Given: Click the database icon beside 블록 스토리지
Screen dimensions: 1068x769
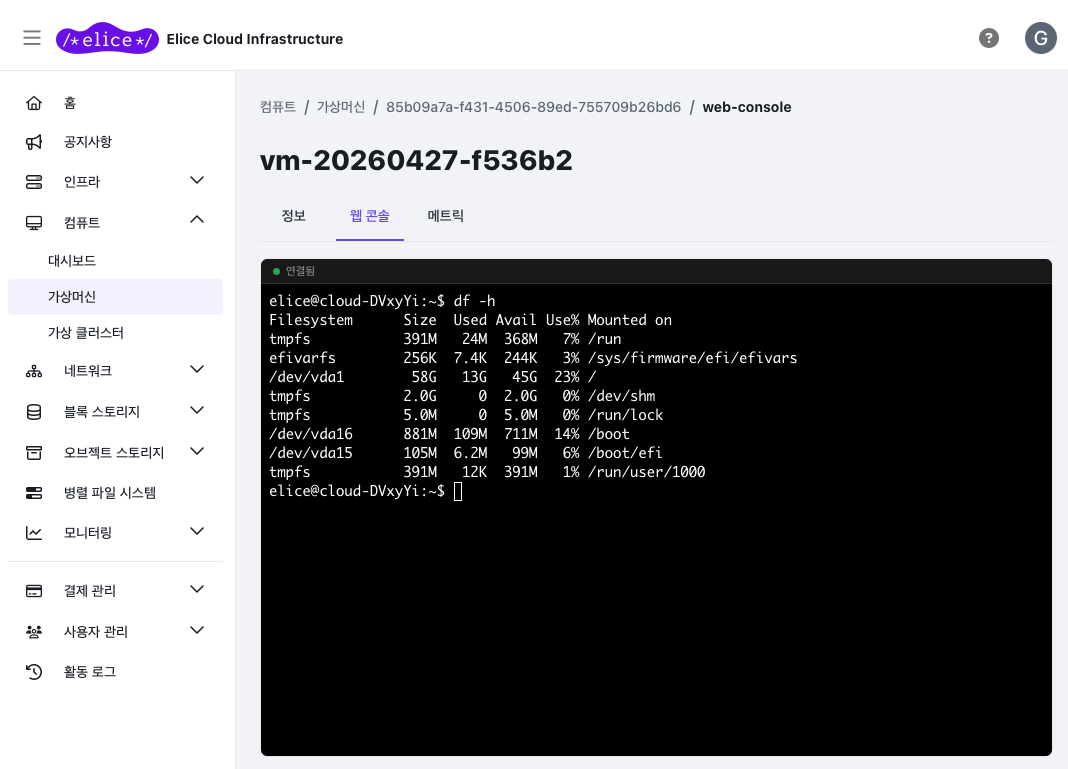Looking at the screenshot, I should click(34, 412).
